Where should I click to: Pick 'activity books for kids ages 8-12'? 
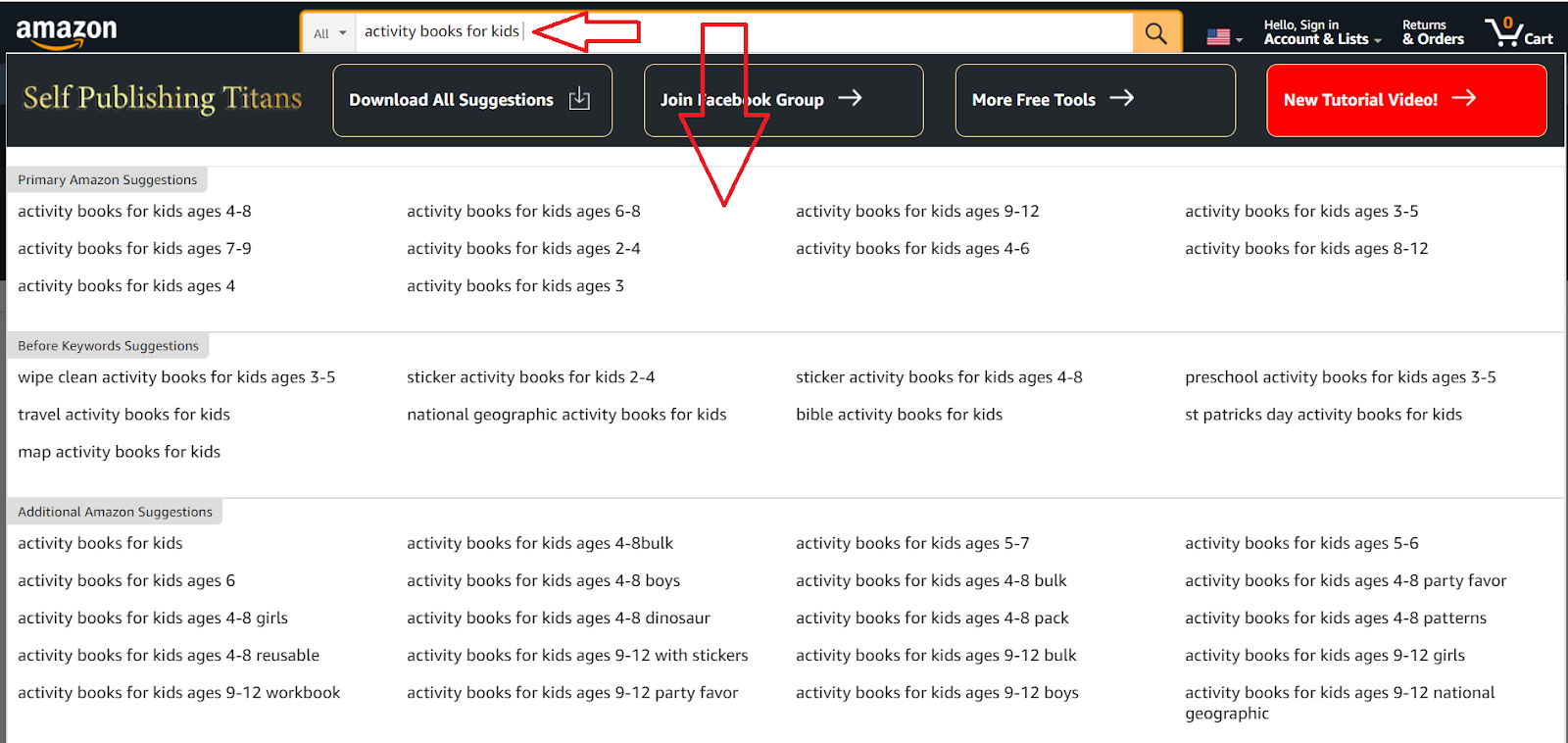pos(1306,249)
